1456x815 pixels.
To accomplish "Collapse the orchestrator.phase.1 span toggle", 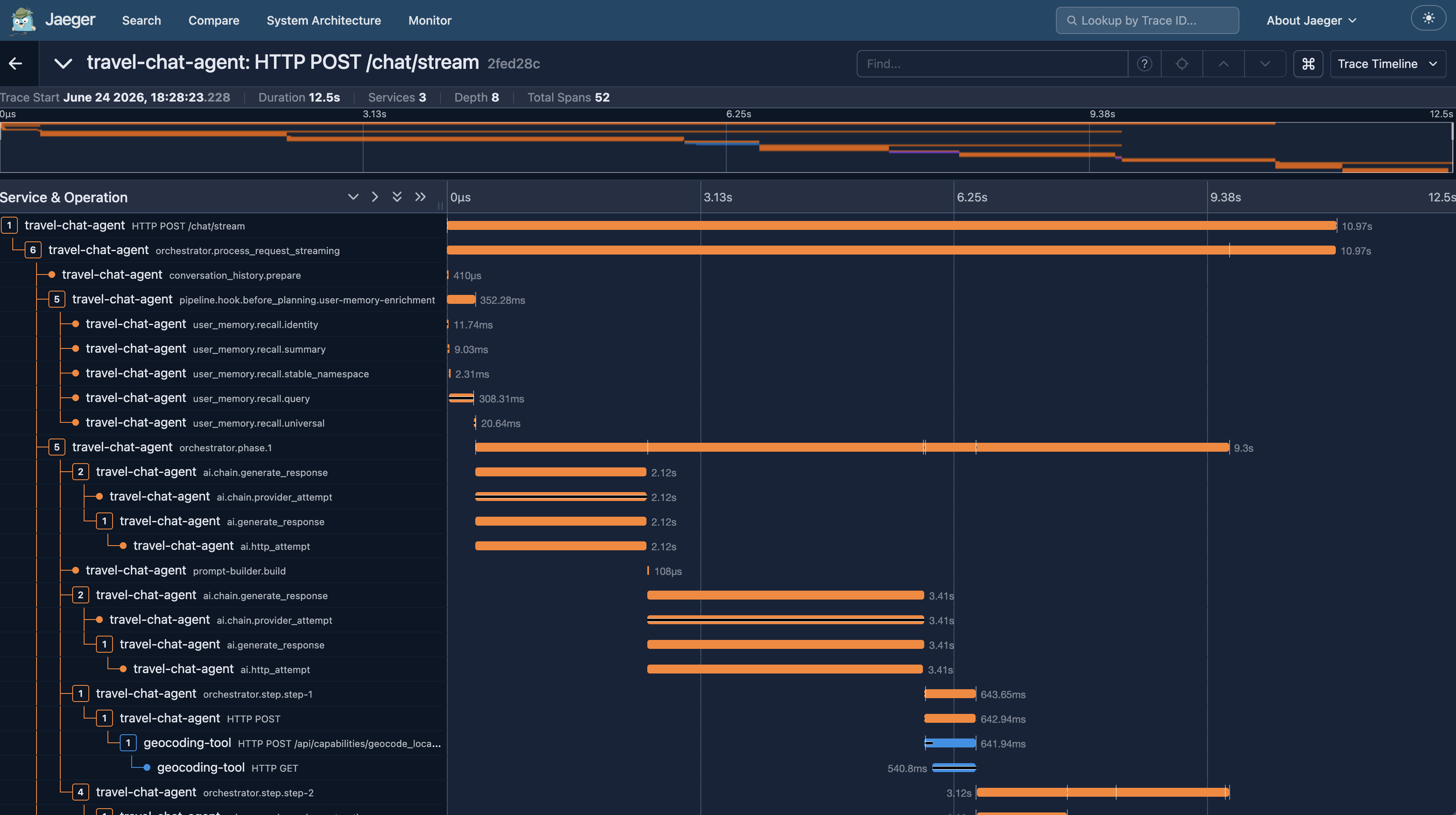I will [56, 447].
